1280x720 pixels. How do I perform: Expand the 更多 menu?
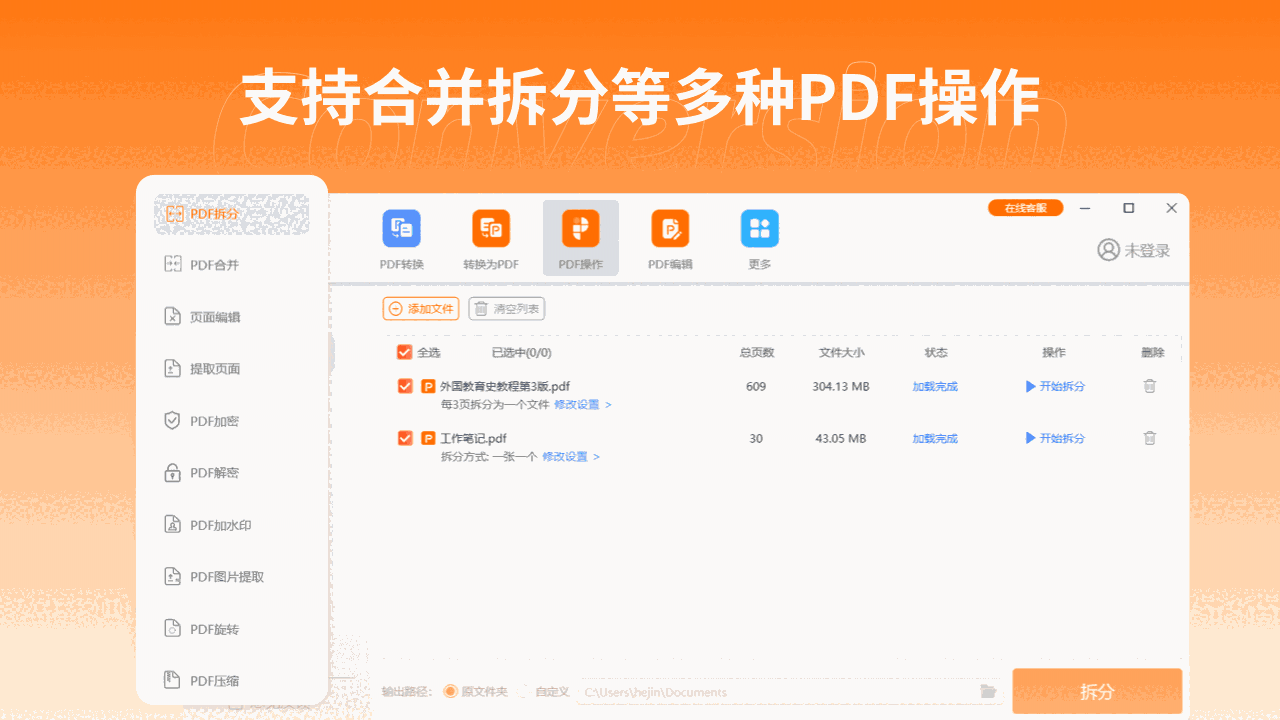click(x=759, y=237)
